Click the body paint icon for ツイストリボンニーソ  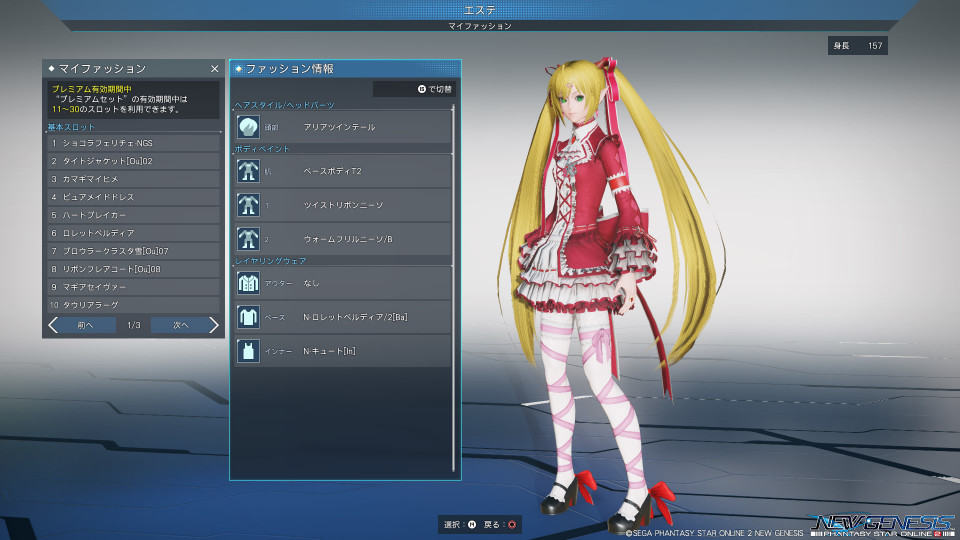(248, 205)
